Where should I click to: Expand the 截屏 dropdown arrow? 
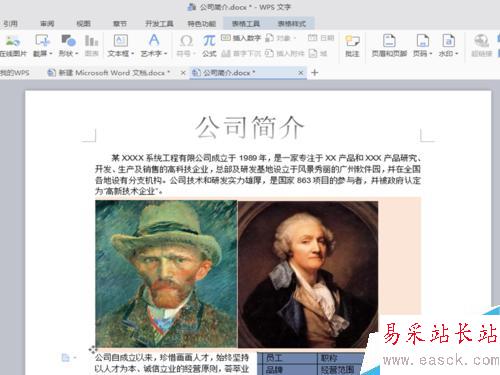[x=51, y=54]
